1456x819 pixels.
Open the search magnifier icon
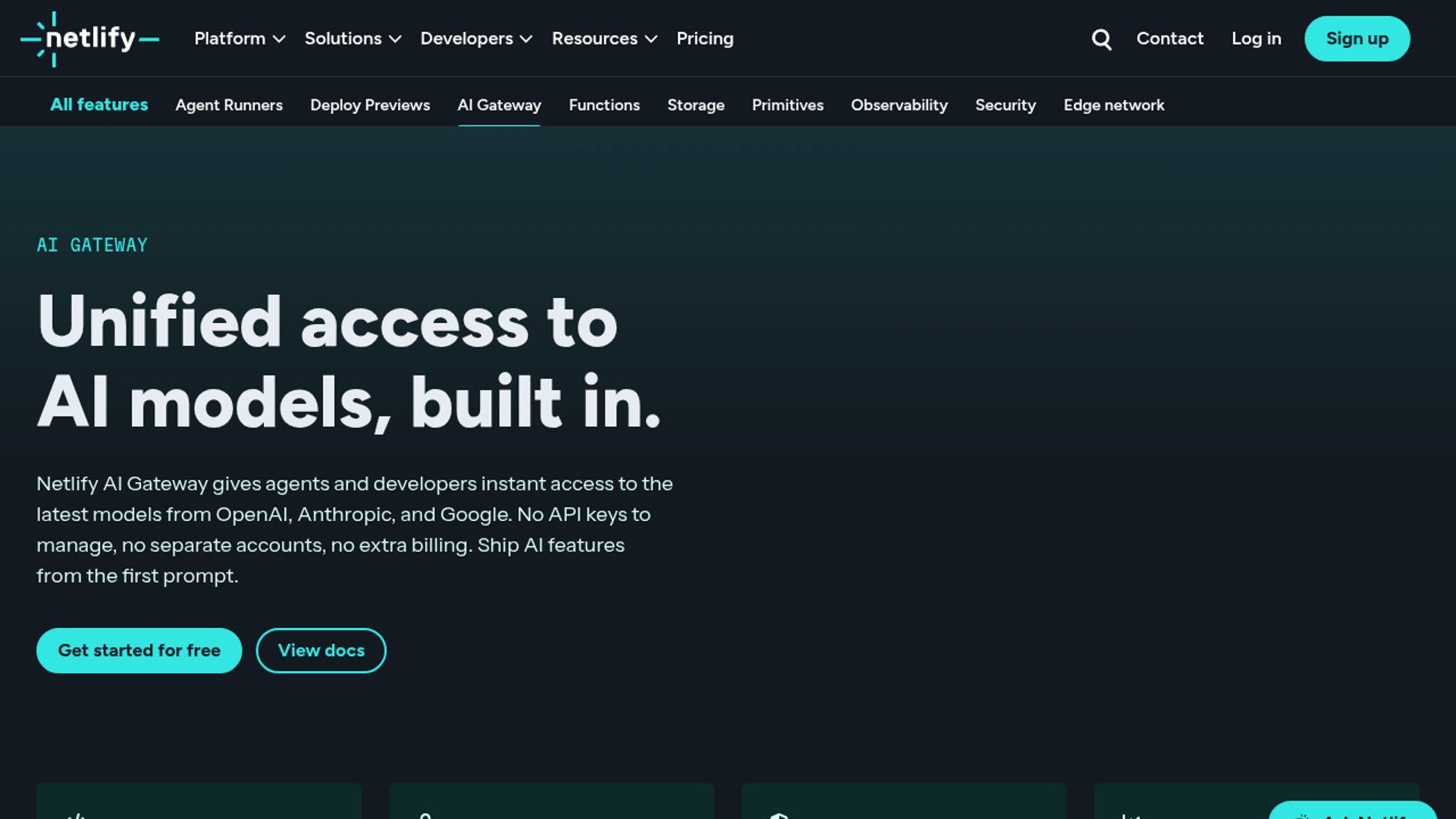click(1101, 39)
